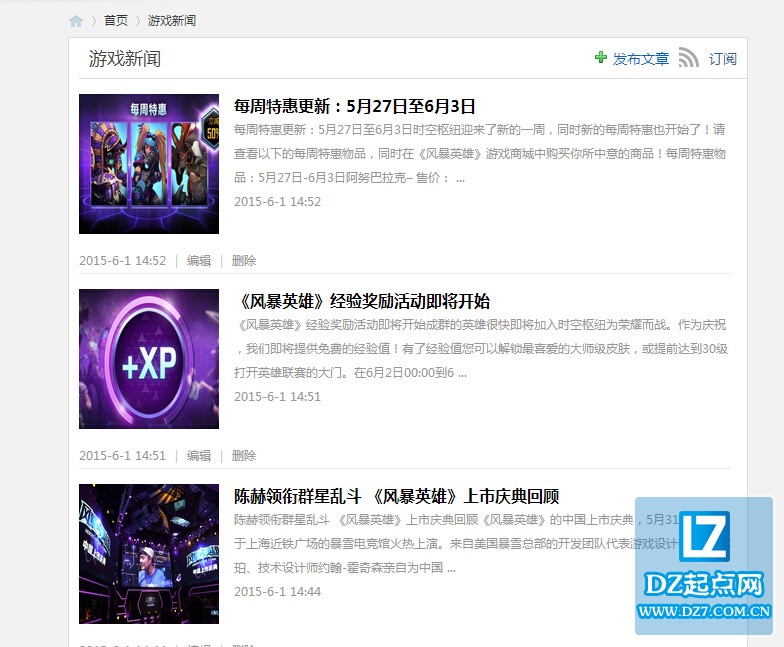Click summary text starting 《风暴英雄》经验奖励活动即将开始成群的英雄
The width and height of the screenshot is (784, 647).
coord(481,348)
